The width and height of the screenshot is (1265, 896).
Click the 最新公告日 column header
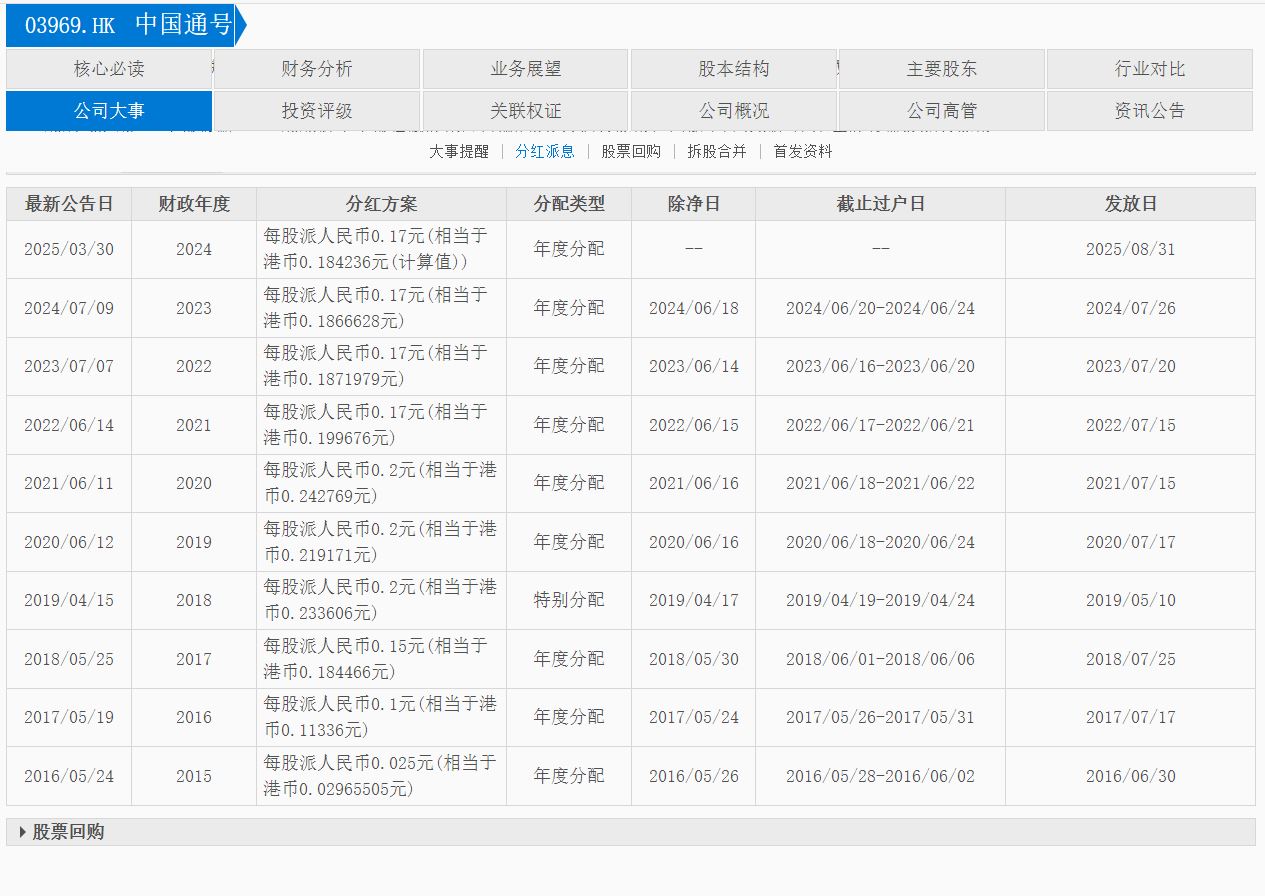69,204
